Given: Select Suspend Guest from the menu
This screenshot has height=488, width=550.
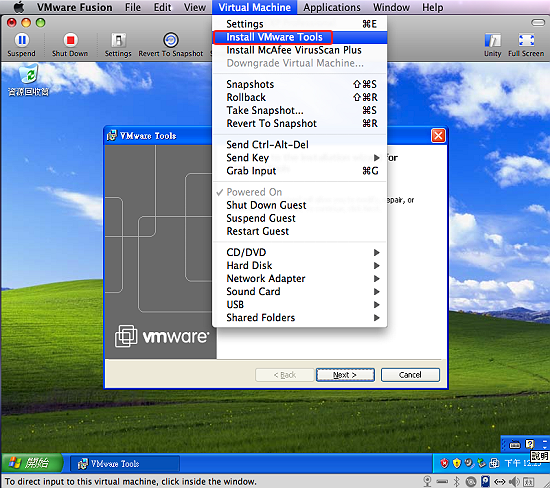Looking at the screenshot, I should tap(300, 218).
